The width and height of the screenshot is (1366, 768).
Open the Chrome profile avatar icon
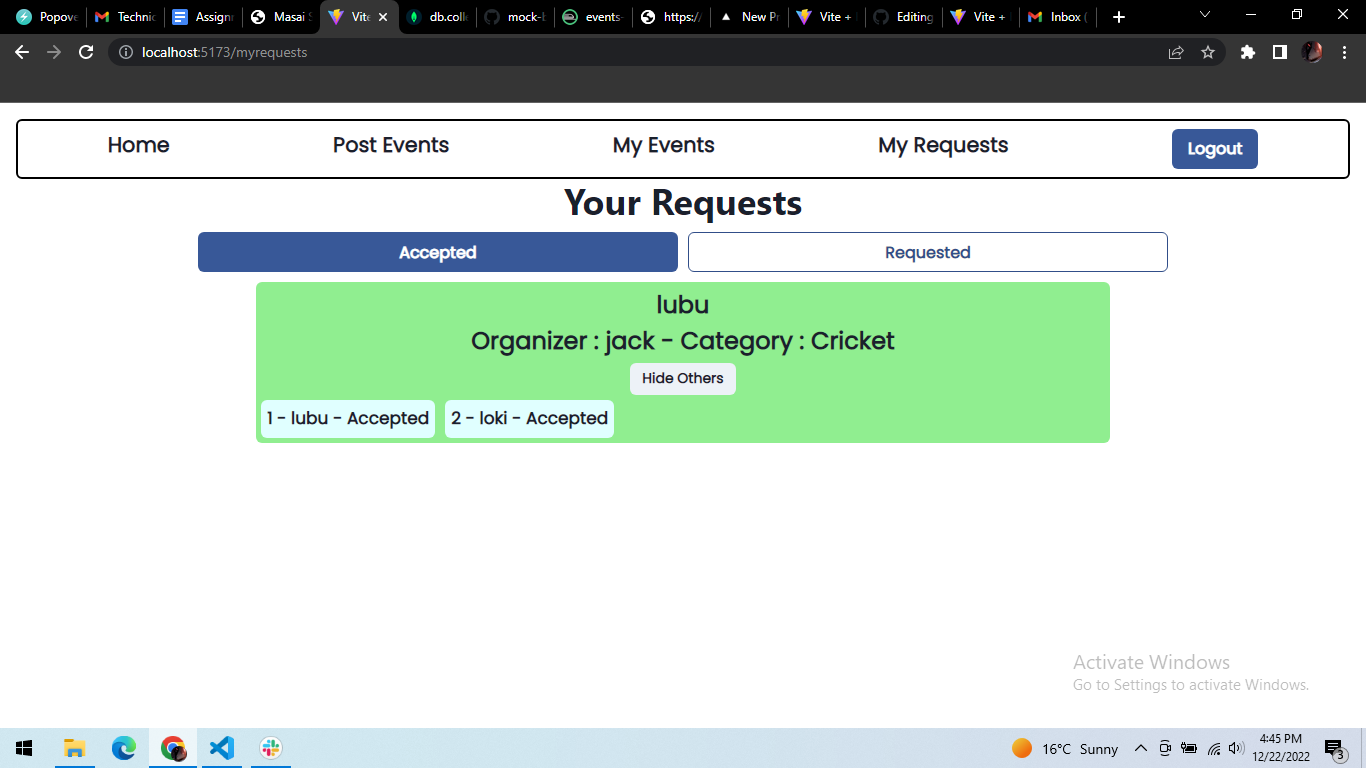1312,51
